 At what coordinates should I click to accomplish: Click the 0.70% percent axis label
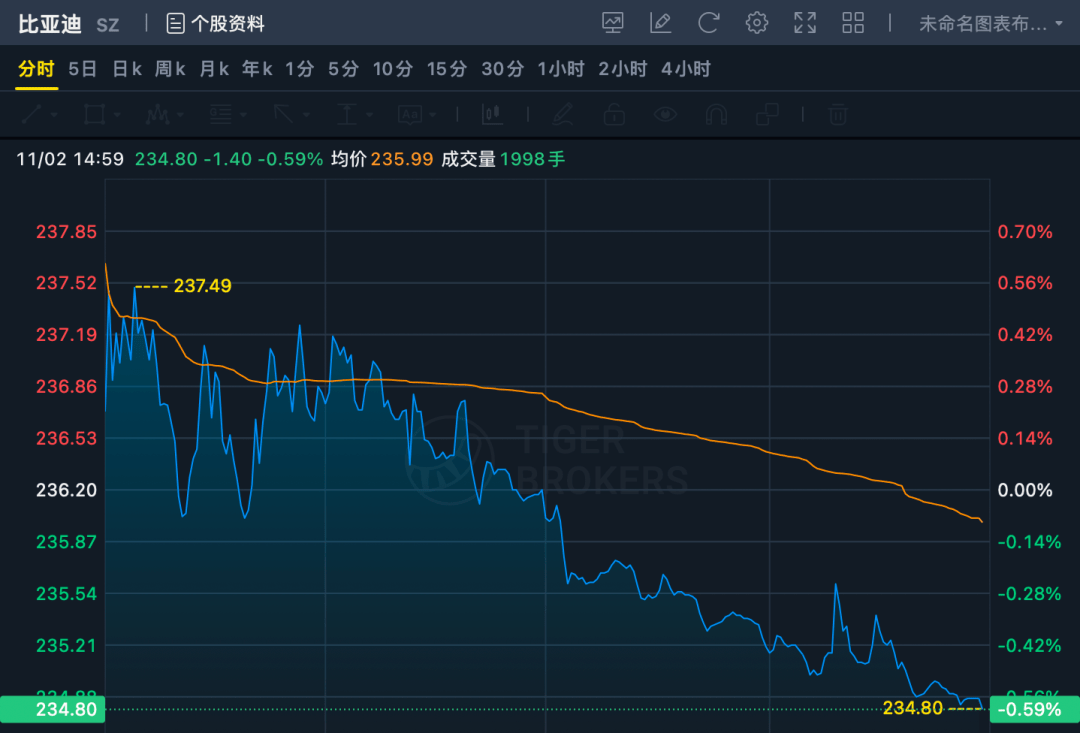1025,231
